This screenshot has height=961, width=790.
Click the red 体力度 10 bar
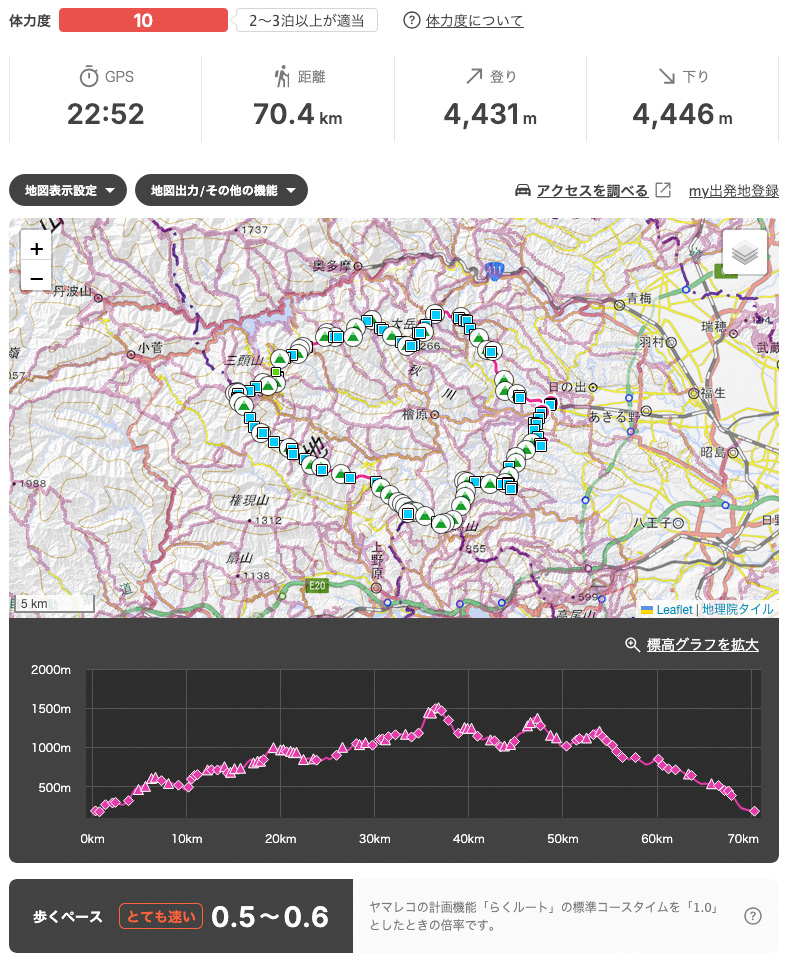143,20
